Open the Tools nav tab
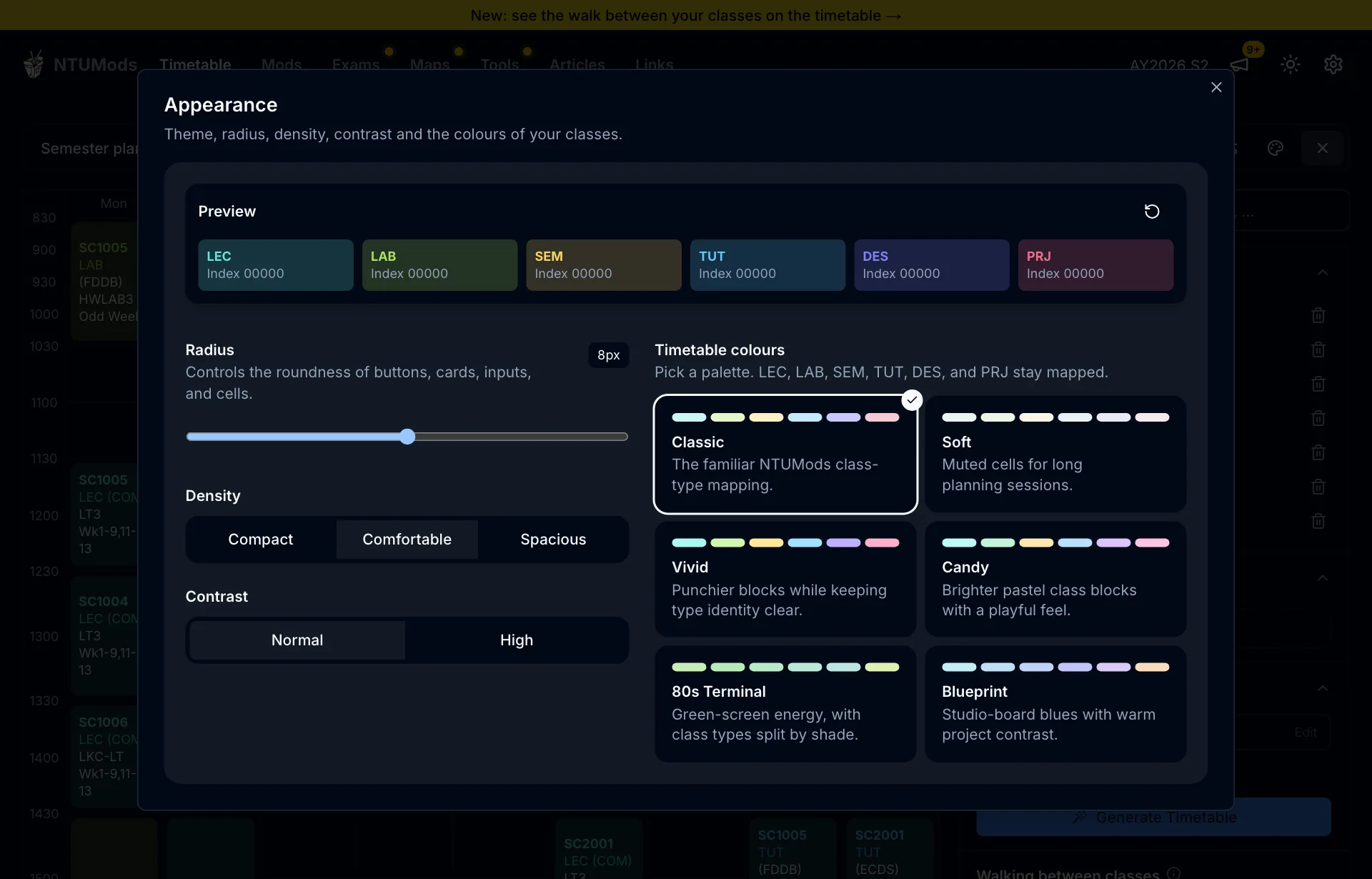Viewport: 1372px width, 879px height. pos(499,65)
